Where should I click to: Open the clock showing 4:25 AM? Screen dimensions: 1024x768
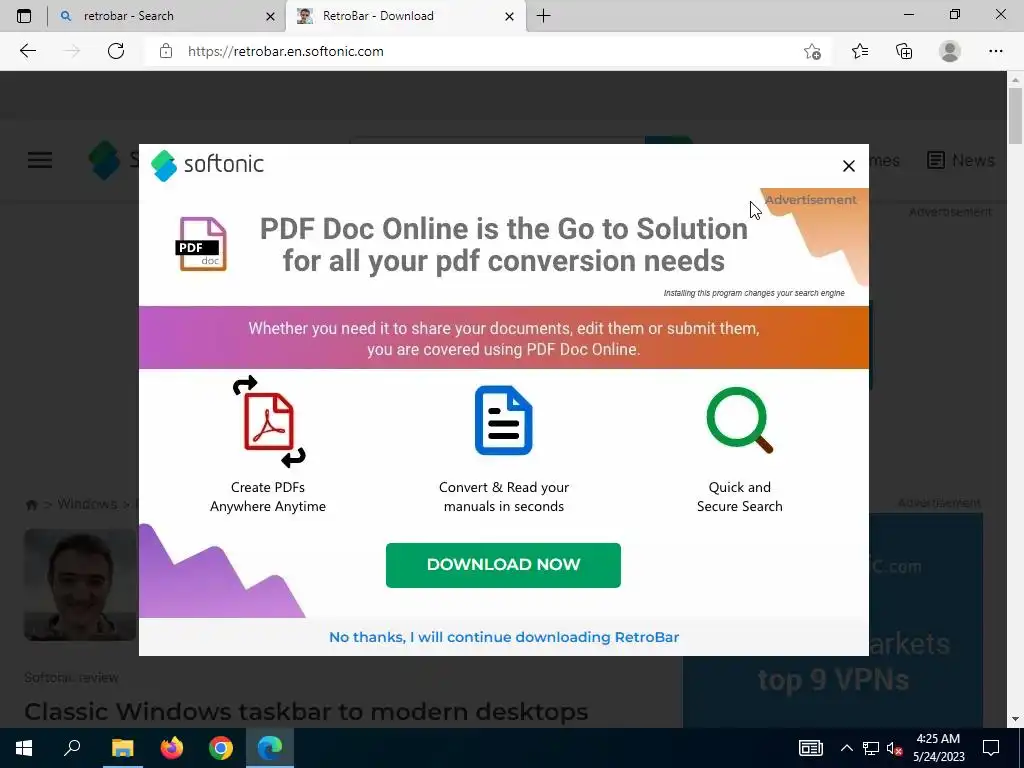coord(938,748)
